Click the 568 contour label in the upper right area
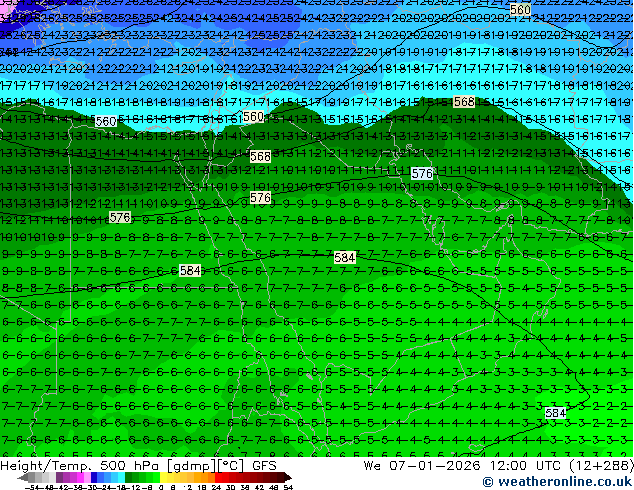The width and height of the screenshot is (634, 490). click(464, 101)
